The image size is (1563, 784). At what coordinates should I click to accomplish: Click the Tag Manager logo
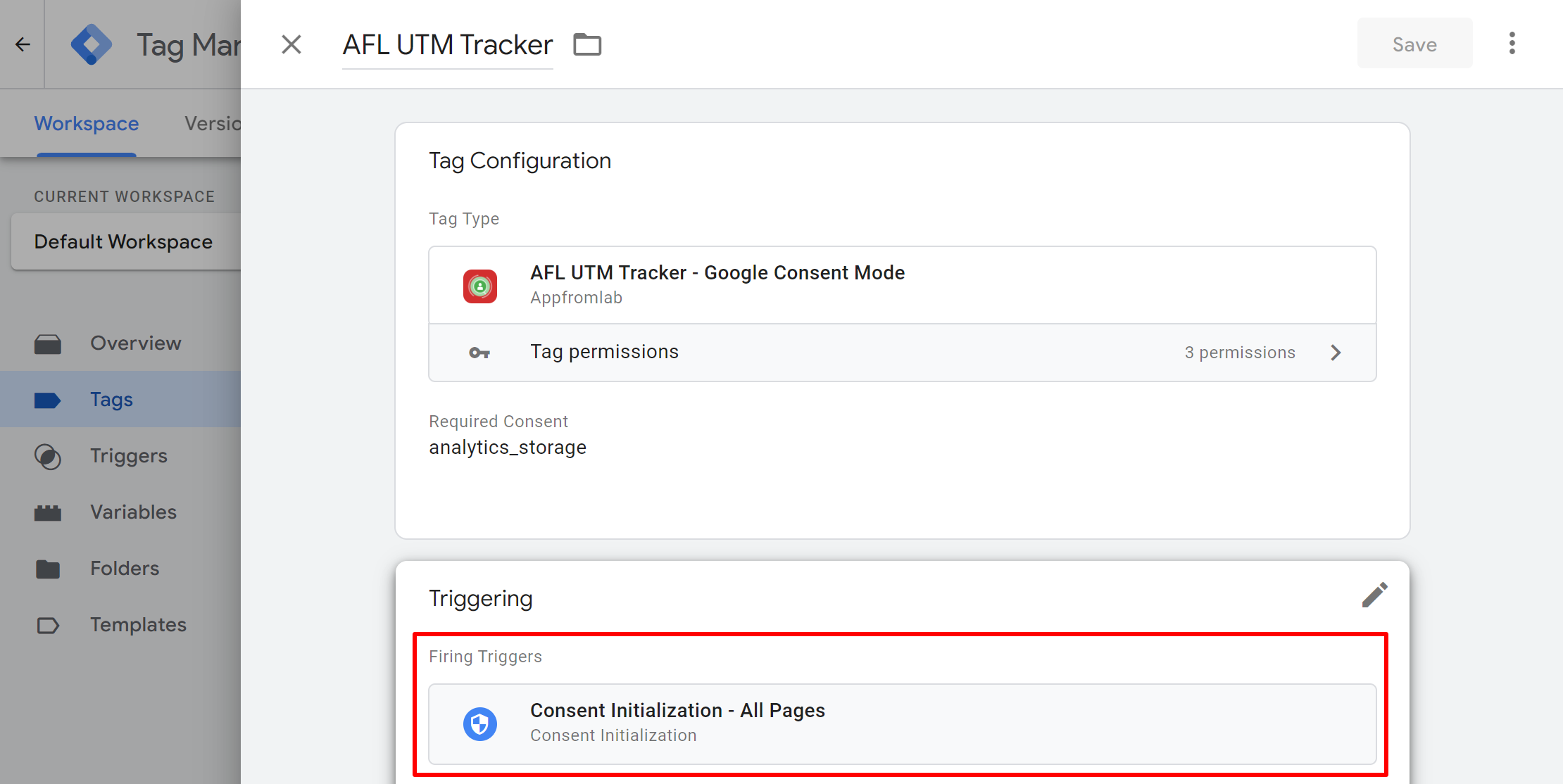92,43
